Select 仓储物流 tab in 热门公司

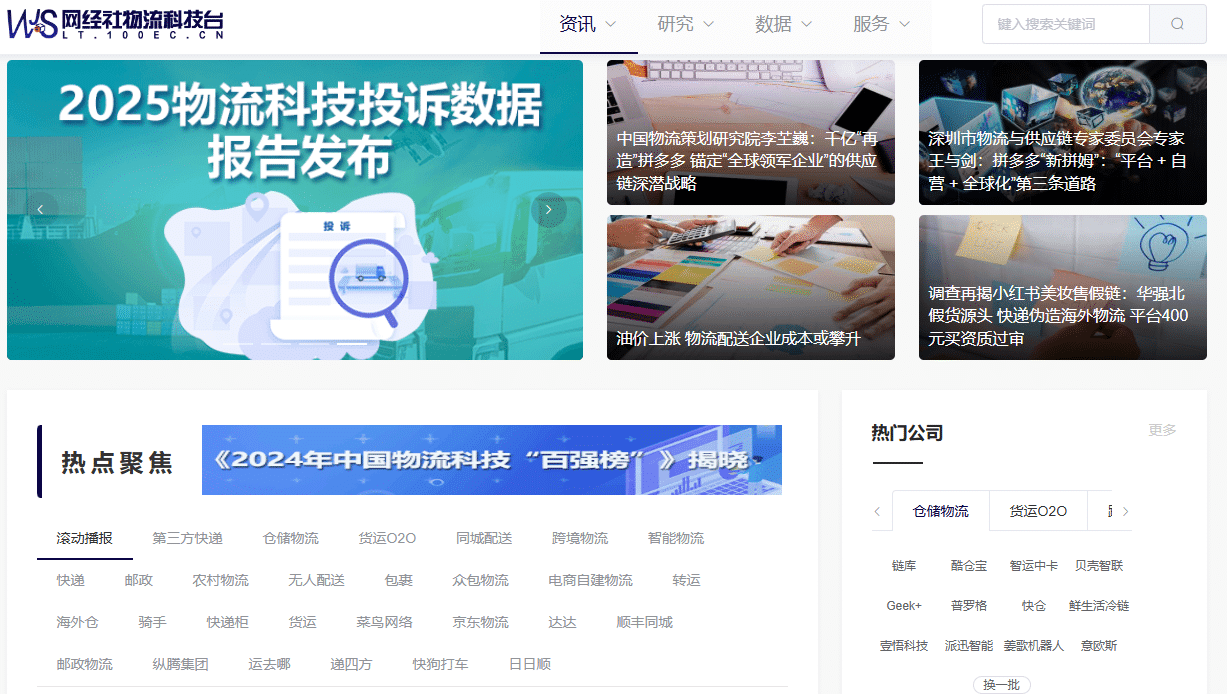941,511
